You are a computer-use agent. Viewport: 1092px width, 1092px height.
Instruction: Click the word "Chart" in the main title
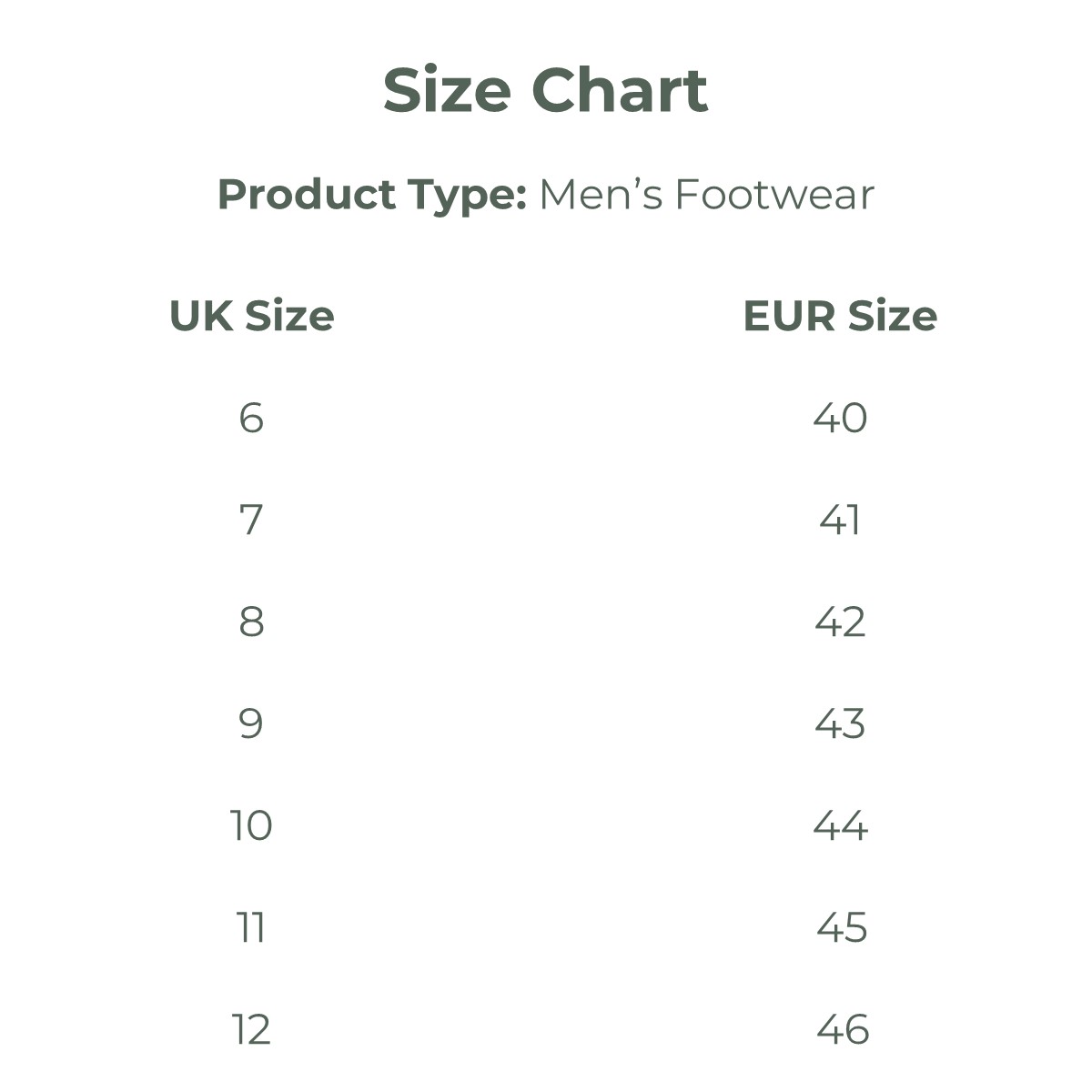619,91
